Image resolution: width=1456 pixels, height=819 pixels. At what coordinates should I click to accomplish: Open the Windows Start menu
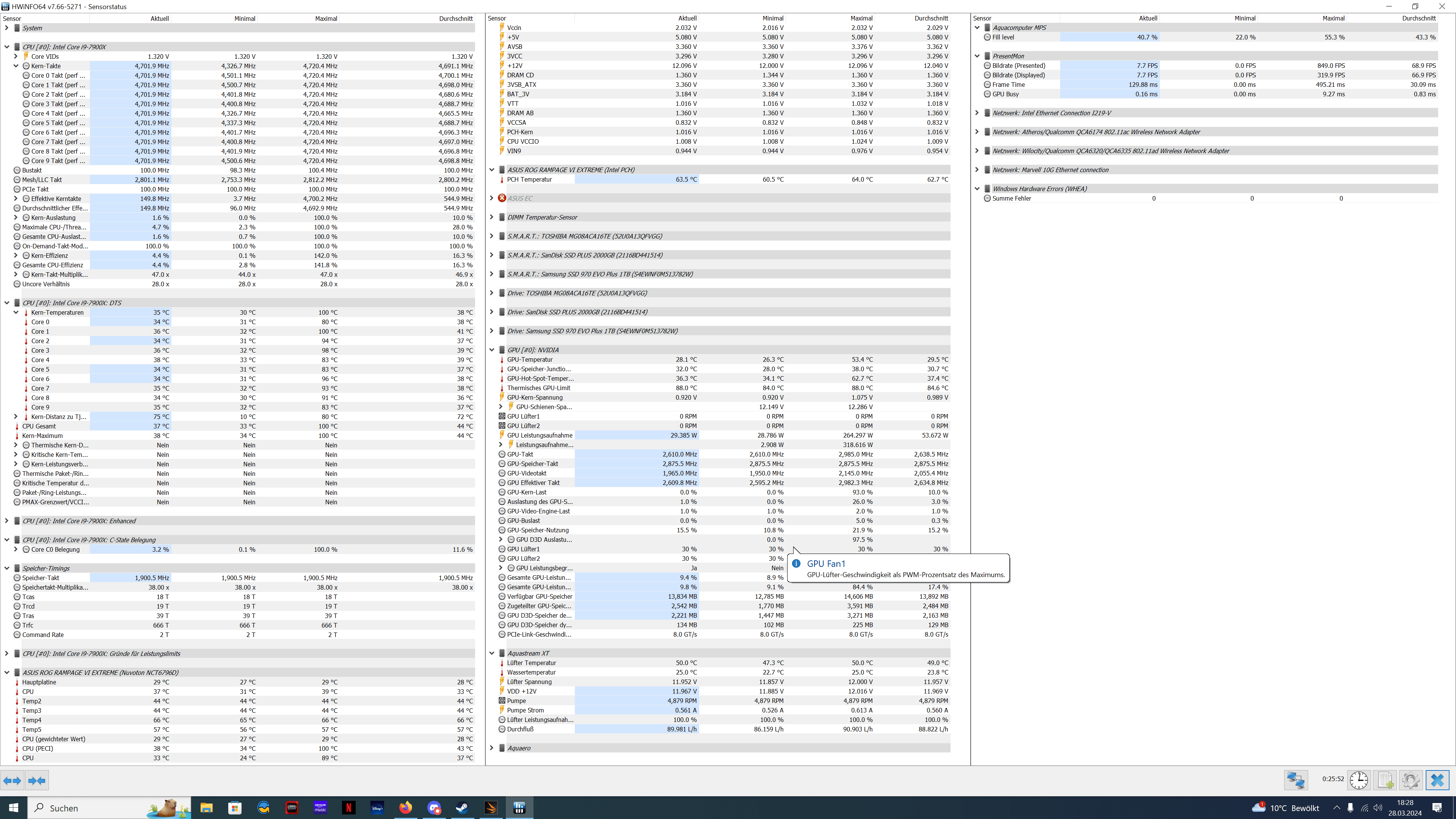click(x=14, y=808)
